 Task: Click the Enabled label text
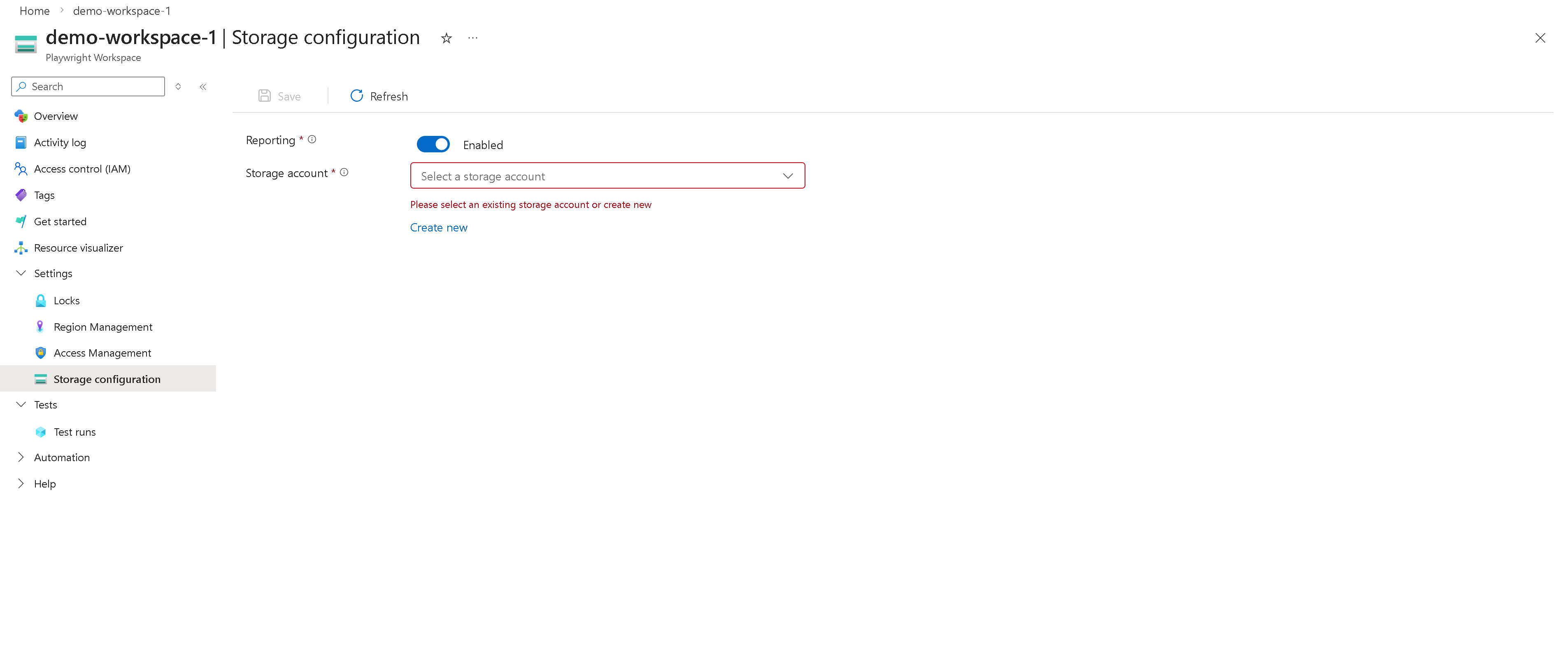(483, 145)
